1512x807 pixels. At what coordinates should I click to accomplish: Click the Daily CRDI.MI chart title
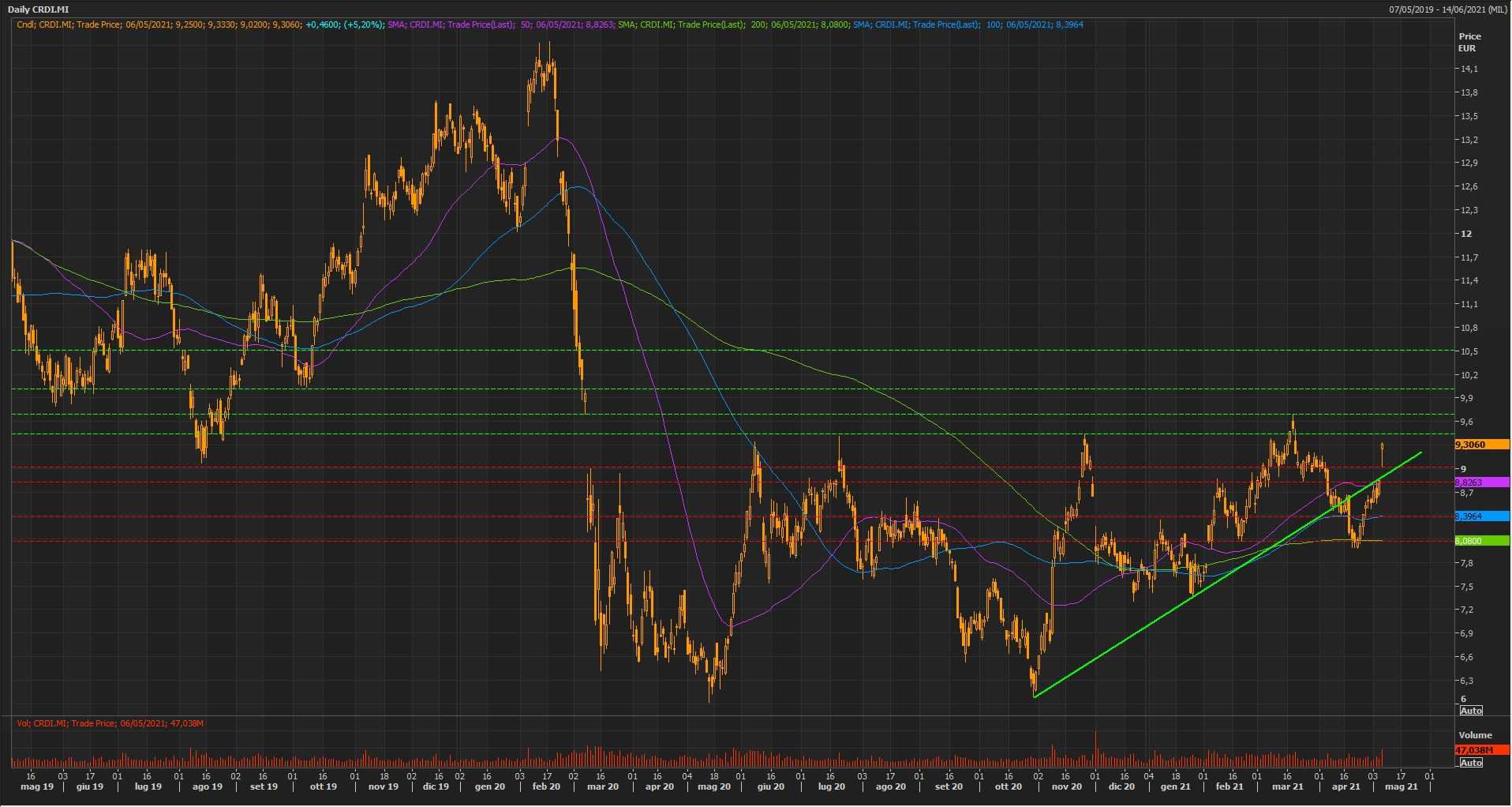[x=38, y=9]
